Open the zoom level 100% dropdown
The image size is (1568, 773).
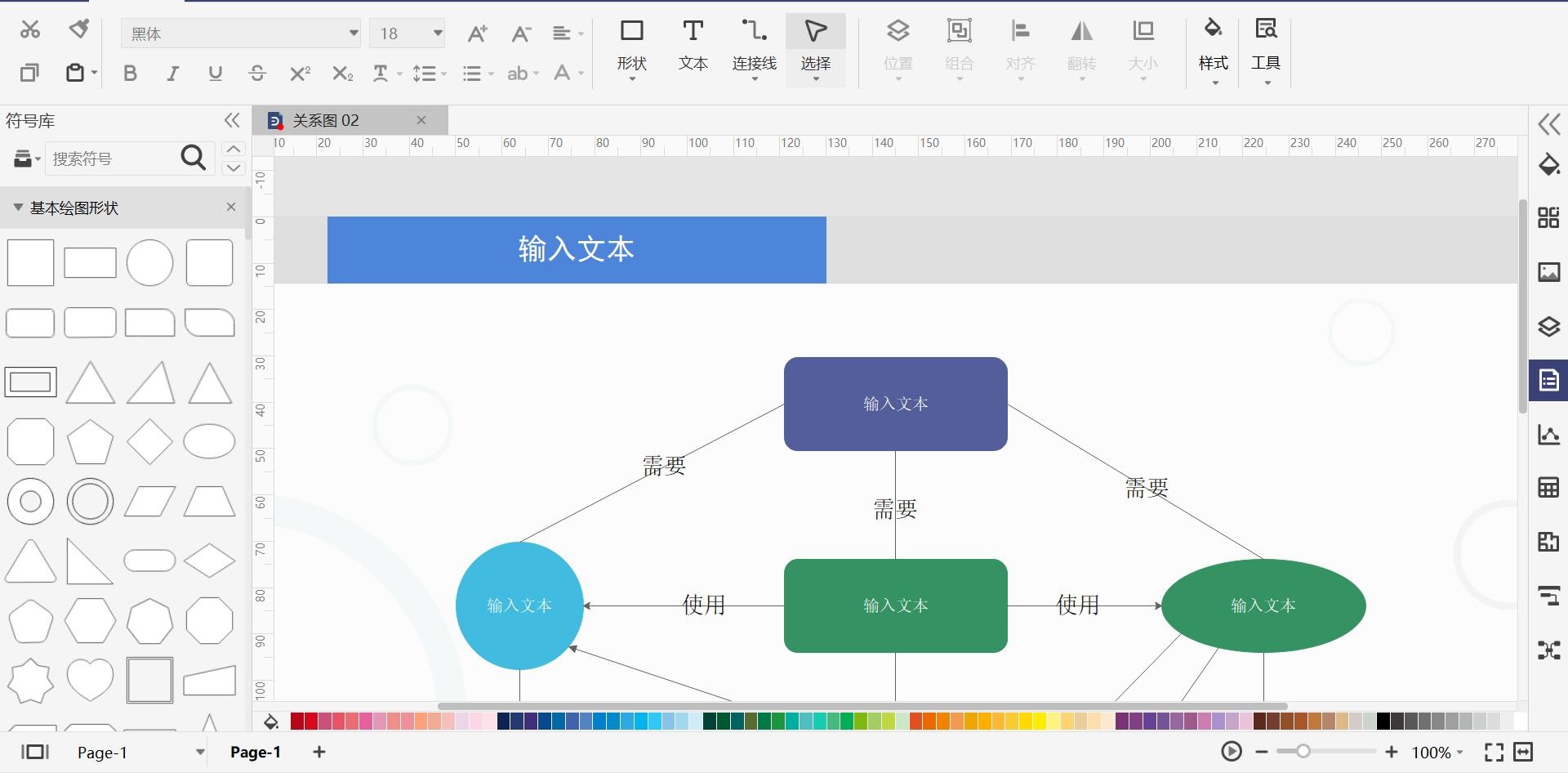tap(1437, 753)
